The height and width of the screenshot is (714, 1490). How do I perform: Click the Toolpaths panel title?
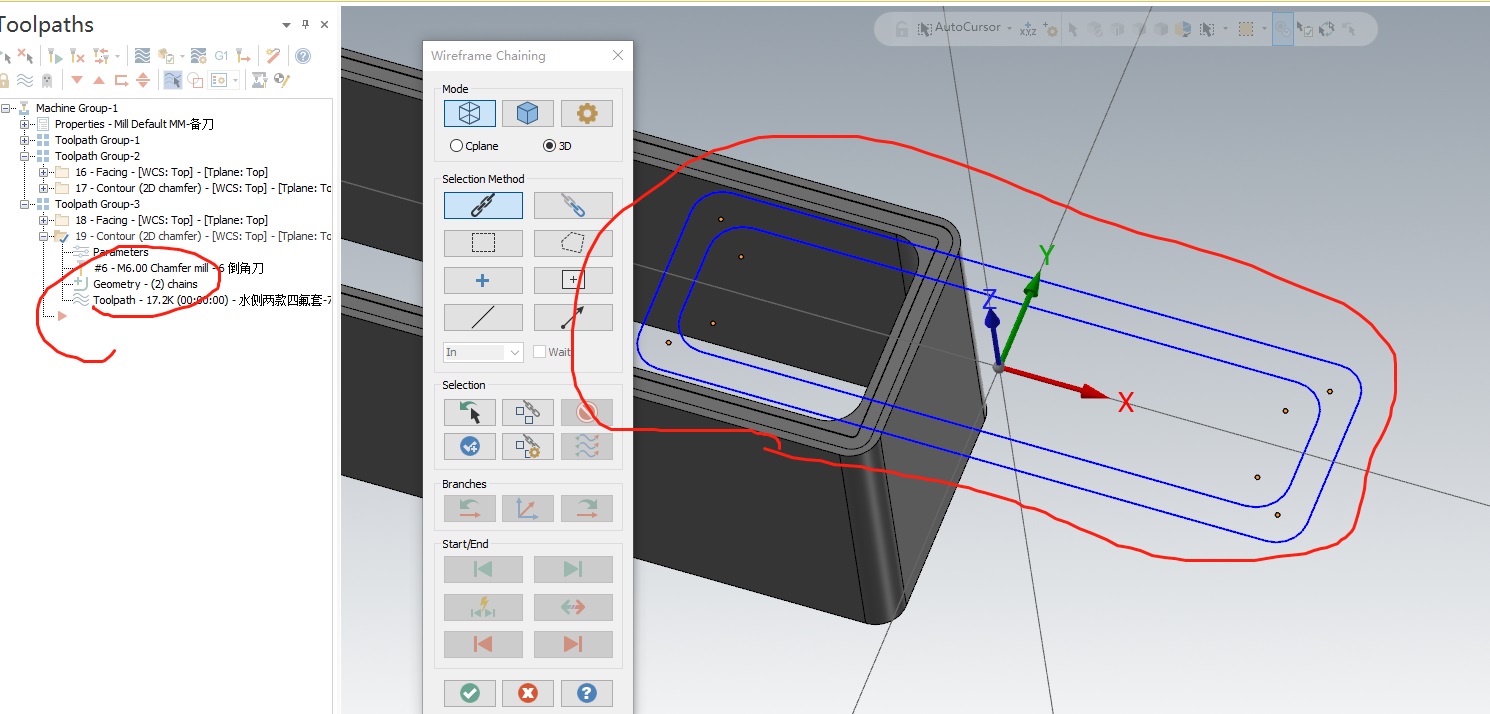45,25
